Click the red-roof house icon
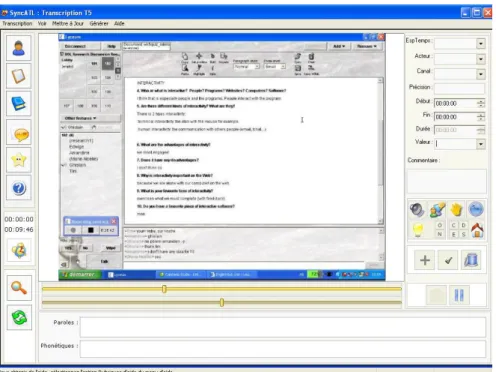Screen dimensions: 496x372 477,230
